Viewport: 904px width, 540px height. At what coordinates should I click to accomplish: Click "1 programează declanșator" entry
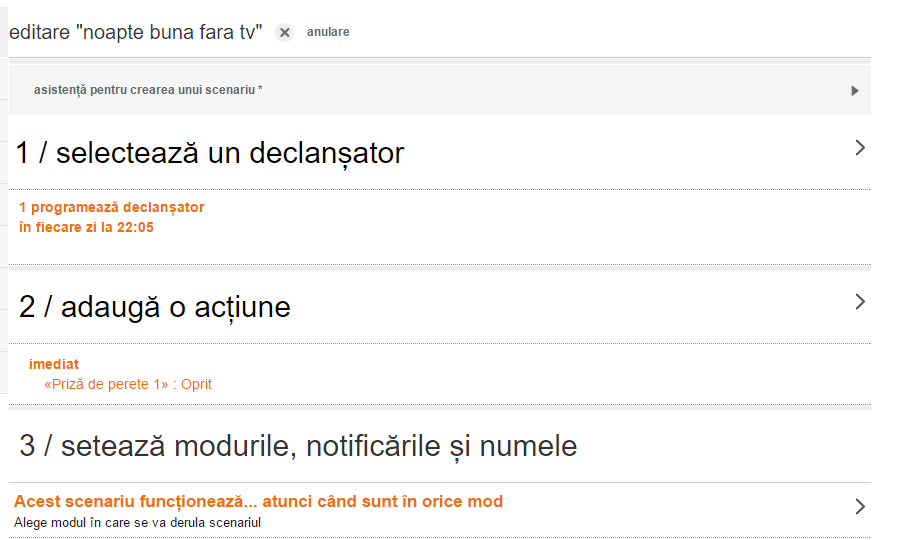(x=111, y=207)
